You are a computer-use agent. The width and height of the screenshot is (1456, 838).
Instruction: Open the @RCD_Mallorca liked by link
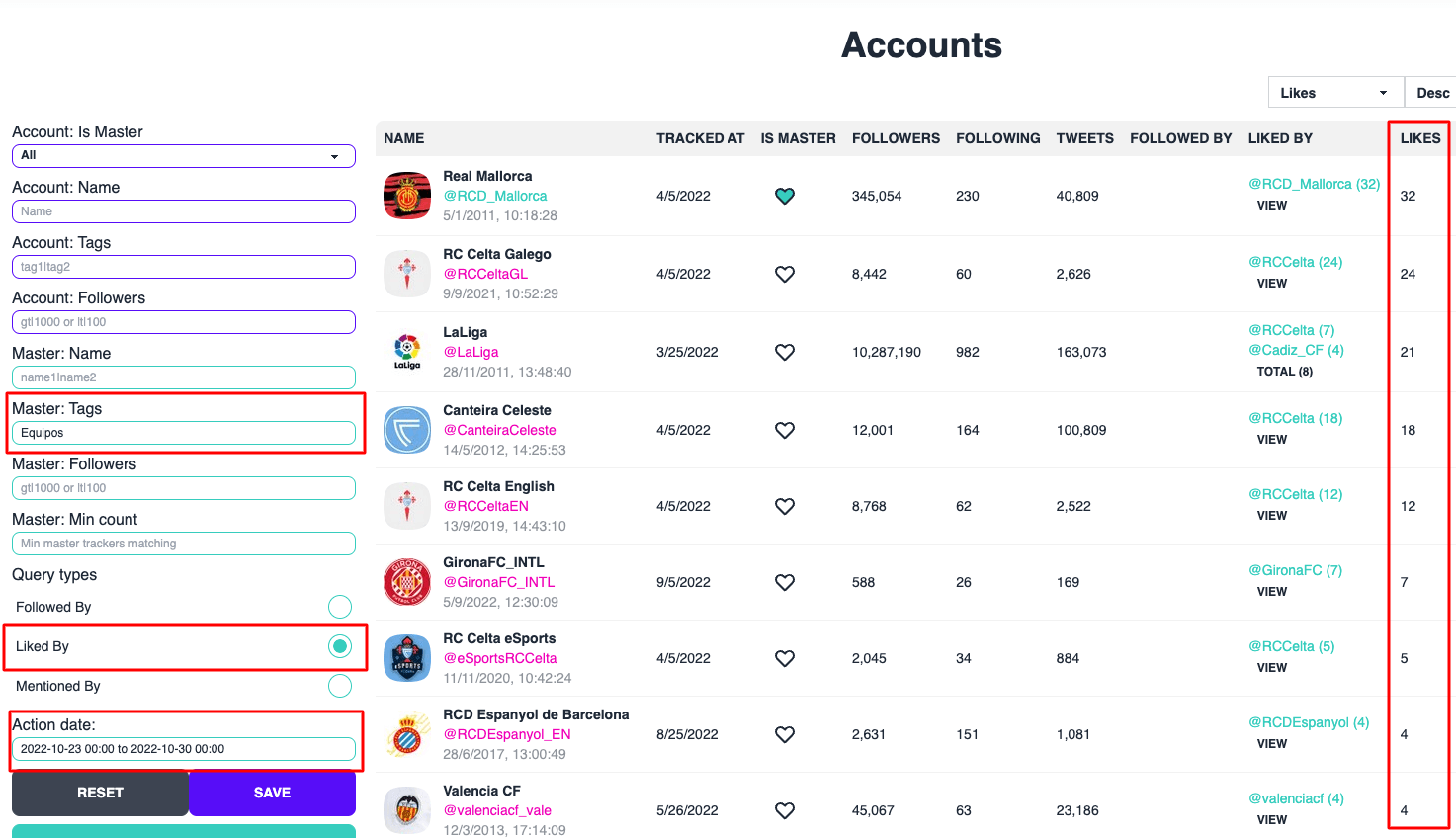click(1315, 184)
